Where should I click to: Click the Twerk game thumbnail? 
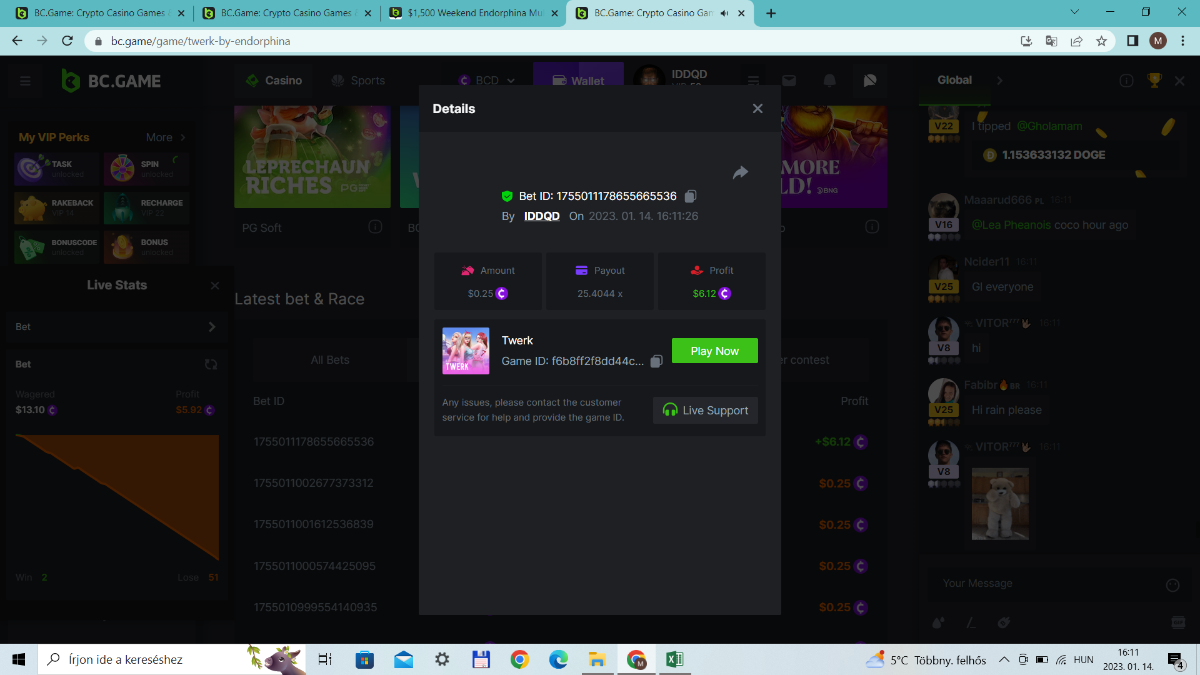tap(466, 351)
